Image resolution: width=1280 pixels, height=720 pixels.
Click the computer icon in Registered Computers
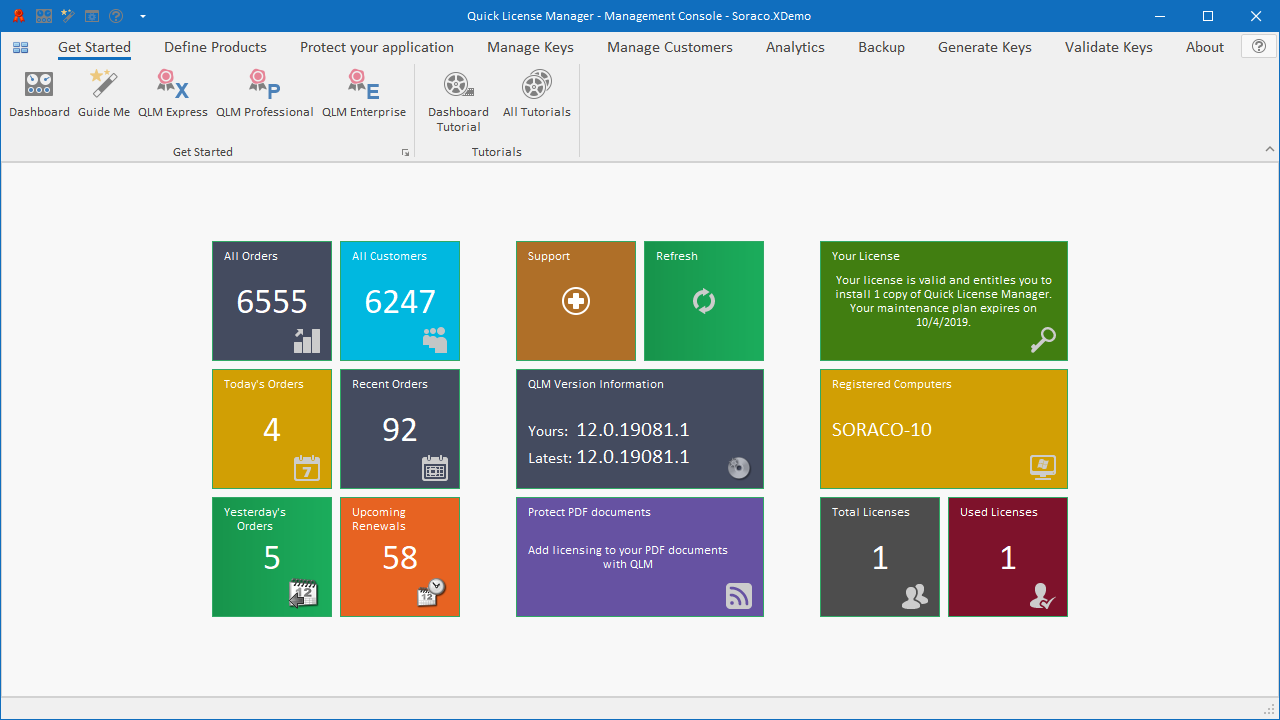pyautogui.click(x=1043, y=468)
